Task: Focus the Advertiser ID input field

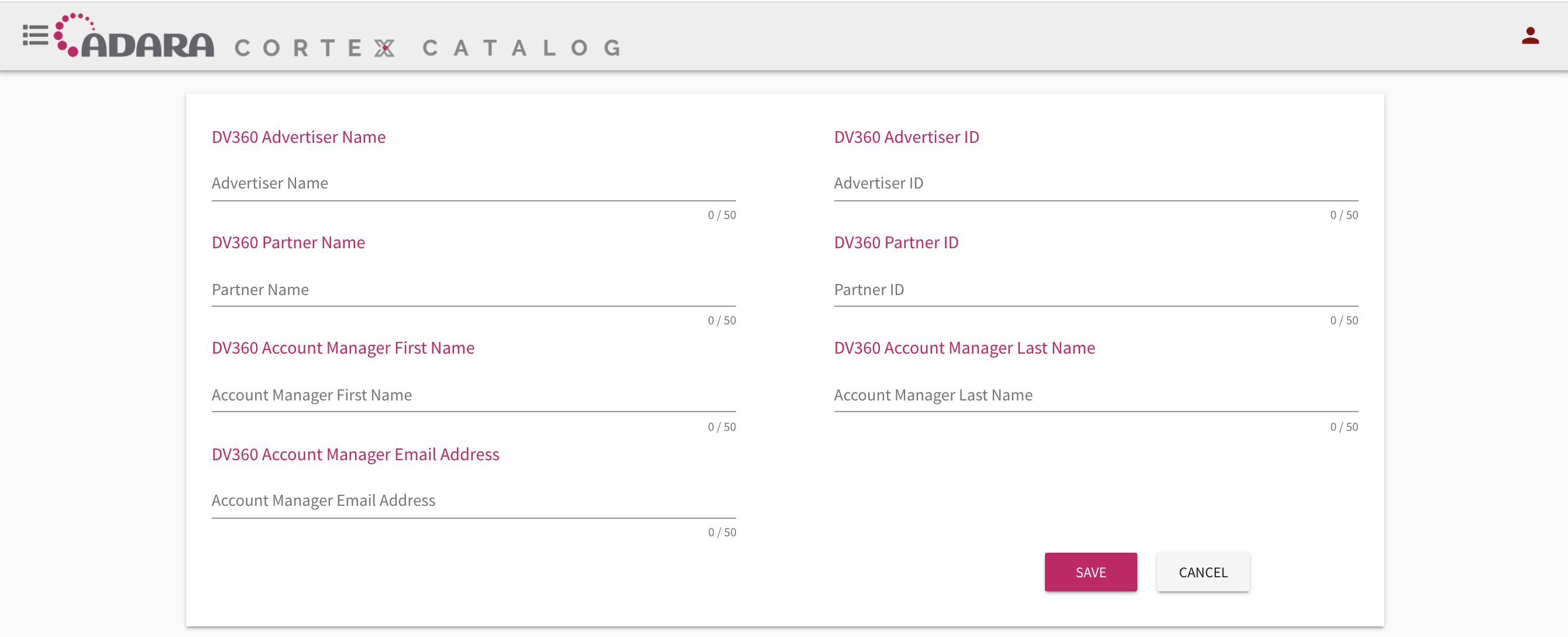Action: 1096,183
